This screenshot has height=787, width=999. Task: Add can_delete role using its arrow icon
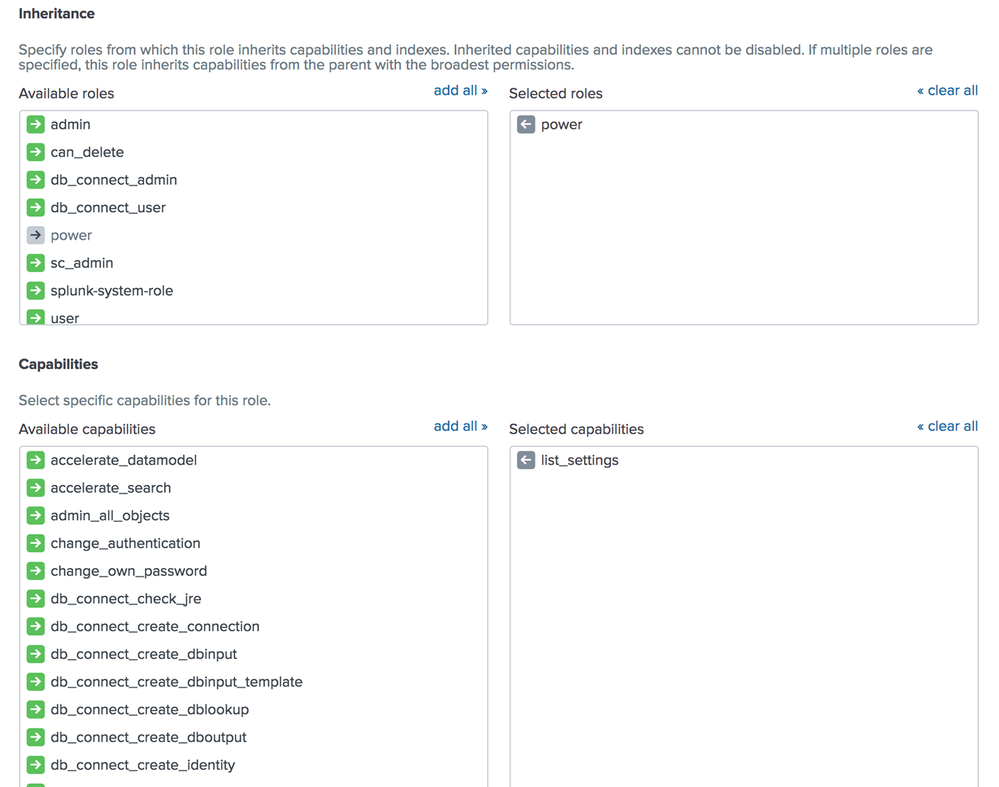(36, 153)
